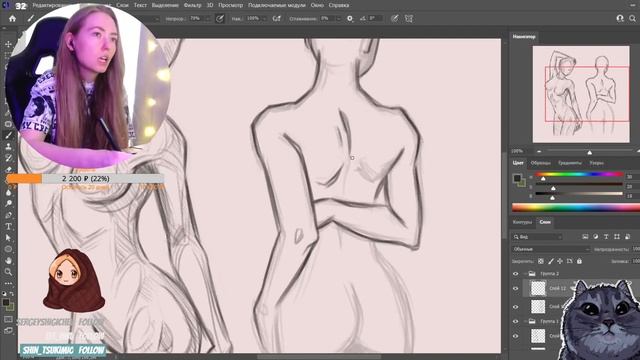Open the Фильтр menu
This screenshot has width=640, height=360.
point(192,5)
